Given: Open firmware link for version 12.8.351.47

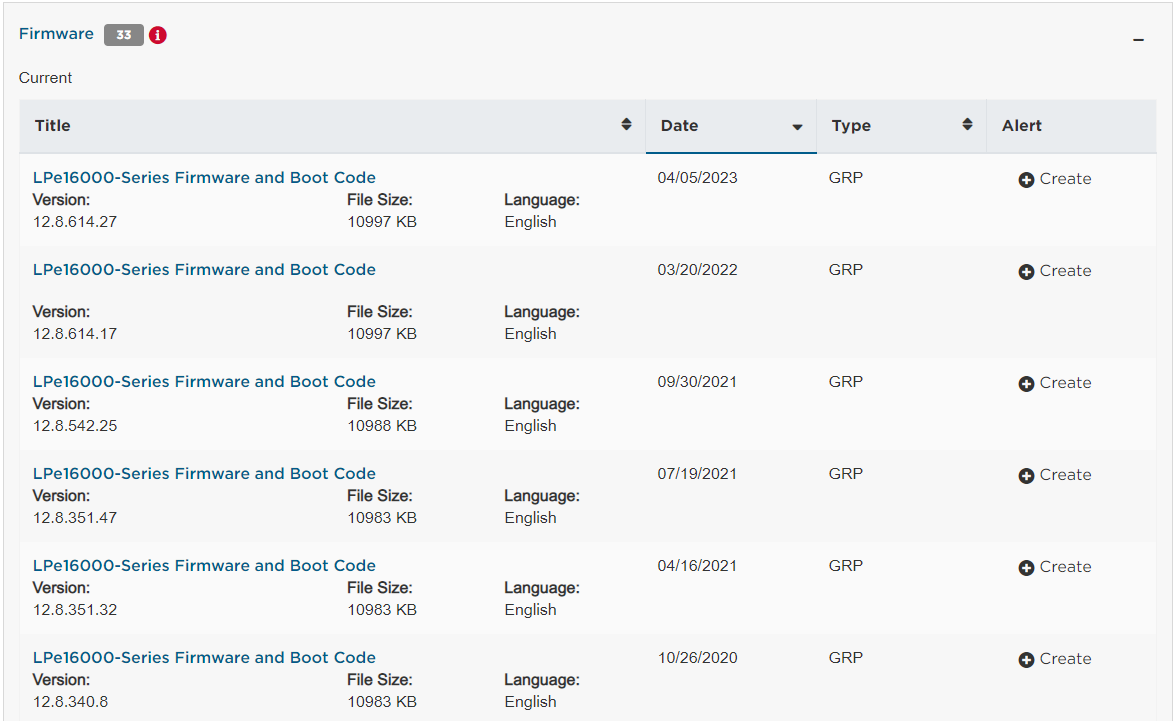Looking at the screenshot, I should click(204, 474).
